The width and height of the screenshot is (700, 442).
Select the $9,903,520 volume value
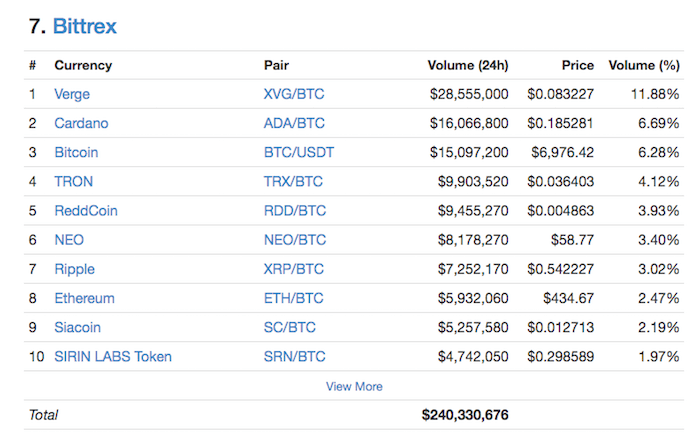tap(473, 181)
